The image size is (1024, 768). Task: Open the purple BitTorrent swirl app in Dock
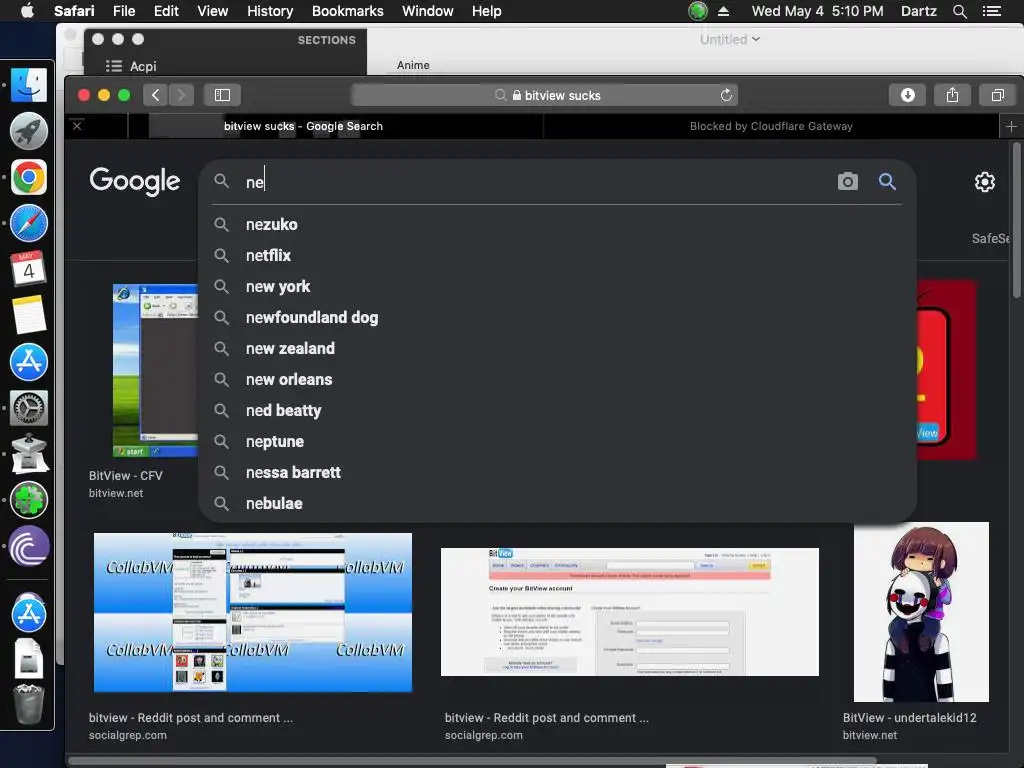29,546
